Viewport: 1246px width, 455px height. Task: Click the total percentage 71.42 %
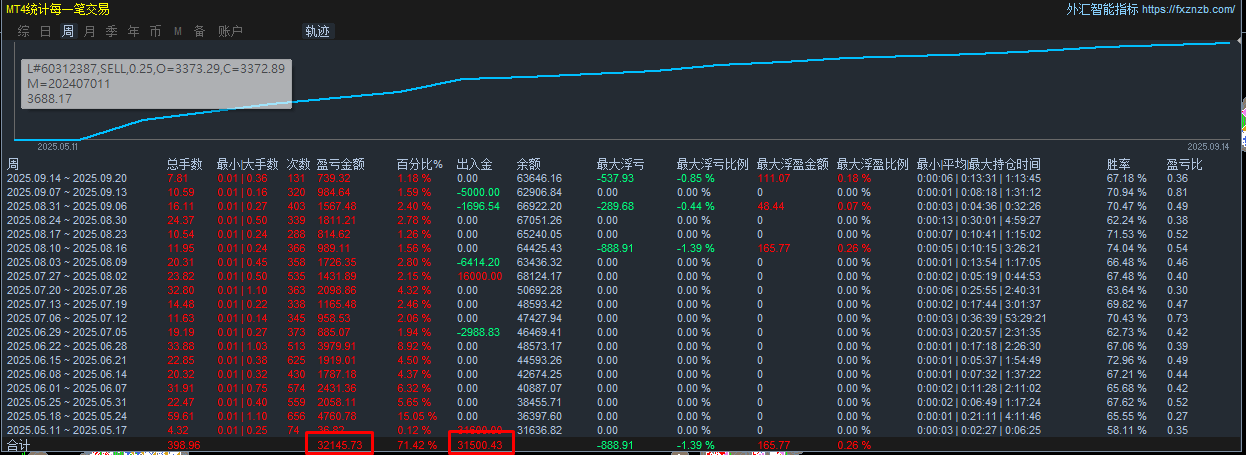pos(417,444)
